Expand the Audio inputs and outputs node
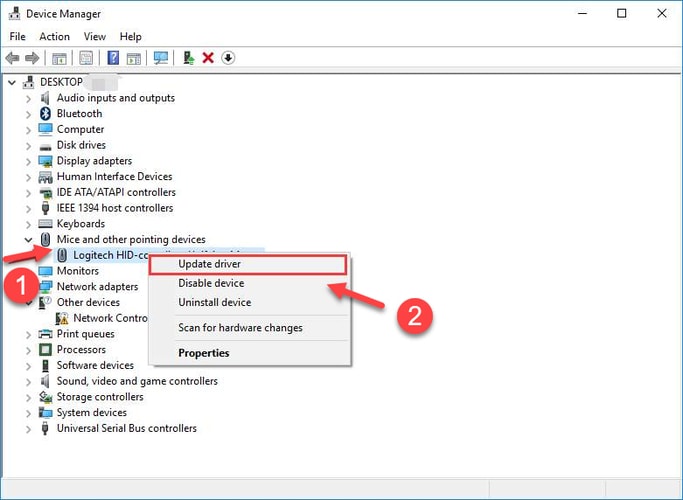This screenshot has height=500, width=683. click(28, 98)
